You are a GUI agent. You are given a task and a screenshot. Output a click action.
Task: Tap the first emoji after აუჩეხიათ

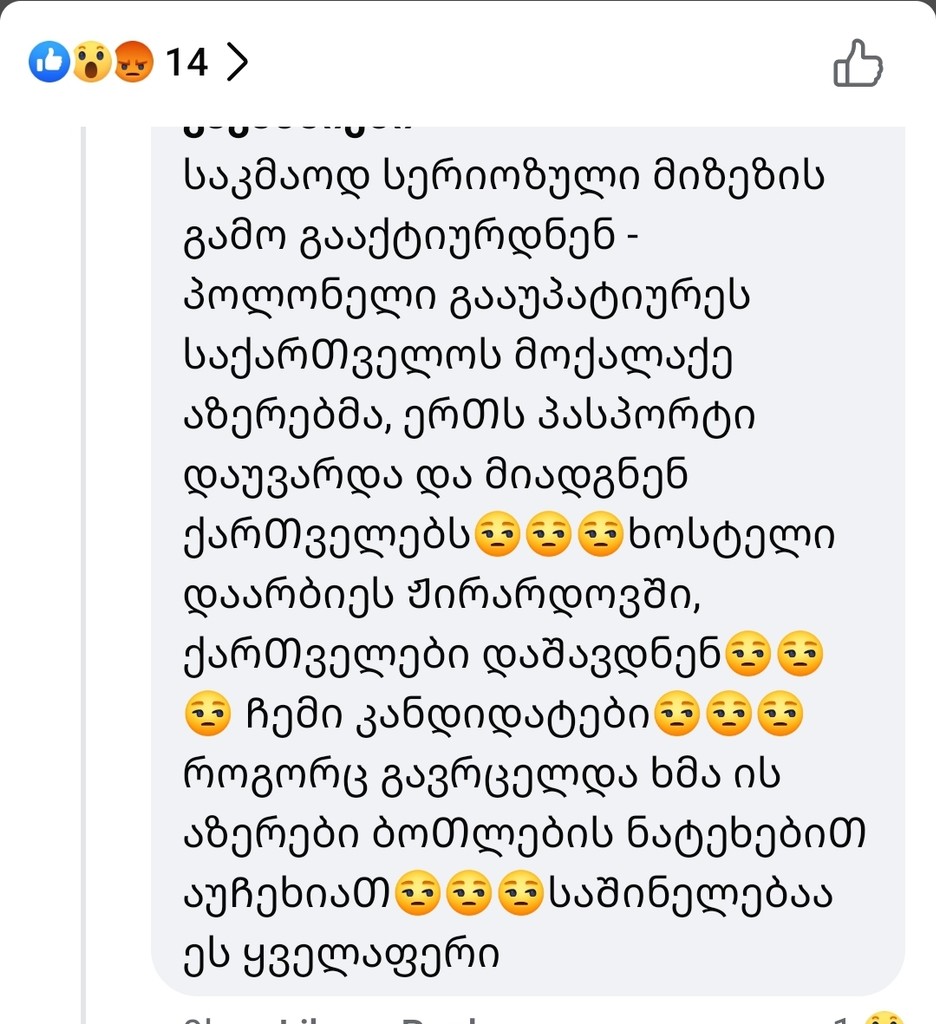pos(420,894)
